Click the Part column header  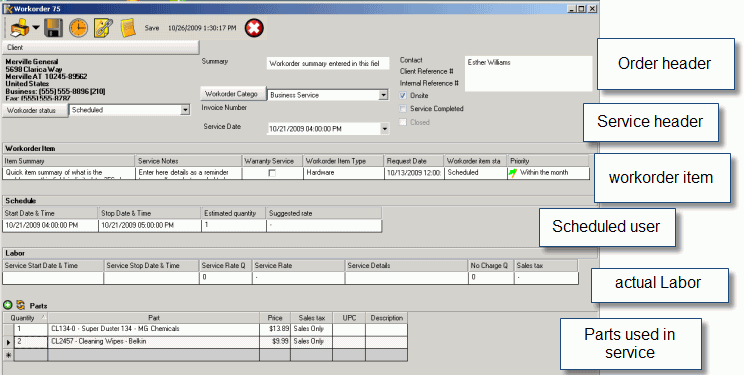tap(154, 318)
